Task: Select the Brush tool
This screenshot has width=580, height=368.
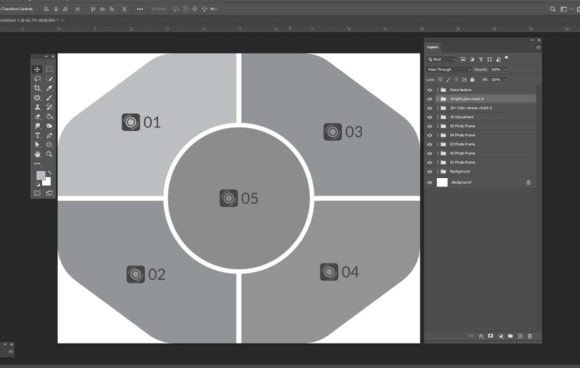Action: (49, 98)
